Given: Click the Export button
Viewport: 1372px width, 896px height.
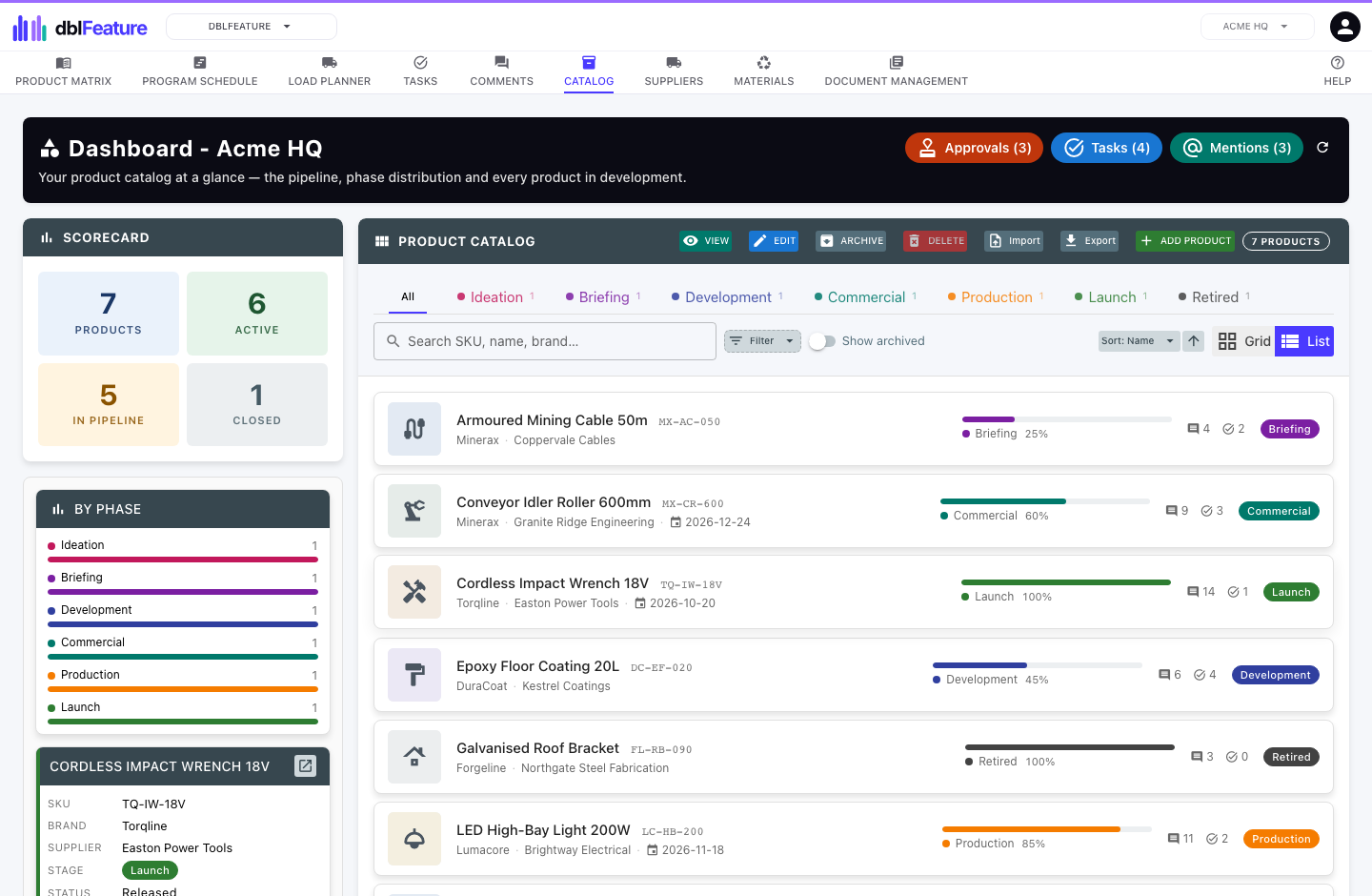Looking at the screenshot, I should click(1089, 241).
